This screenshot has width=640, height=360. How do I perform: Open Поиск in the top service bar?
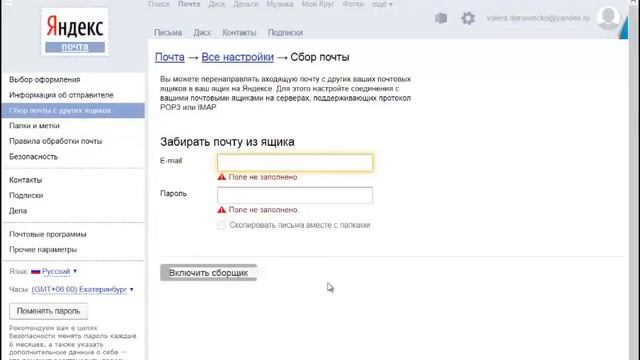point(159,4)
